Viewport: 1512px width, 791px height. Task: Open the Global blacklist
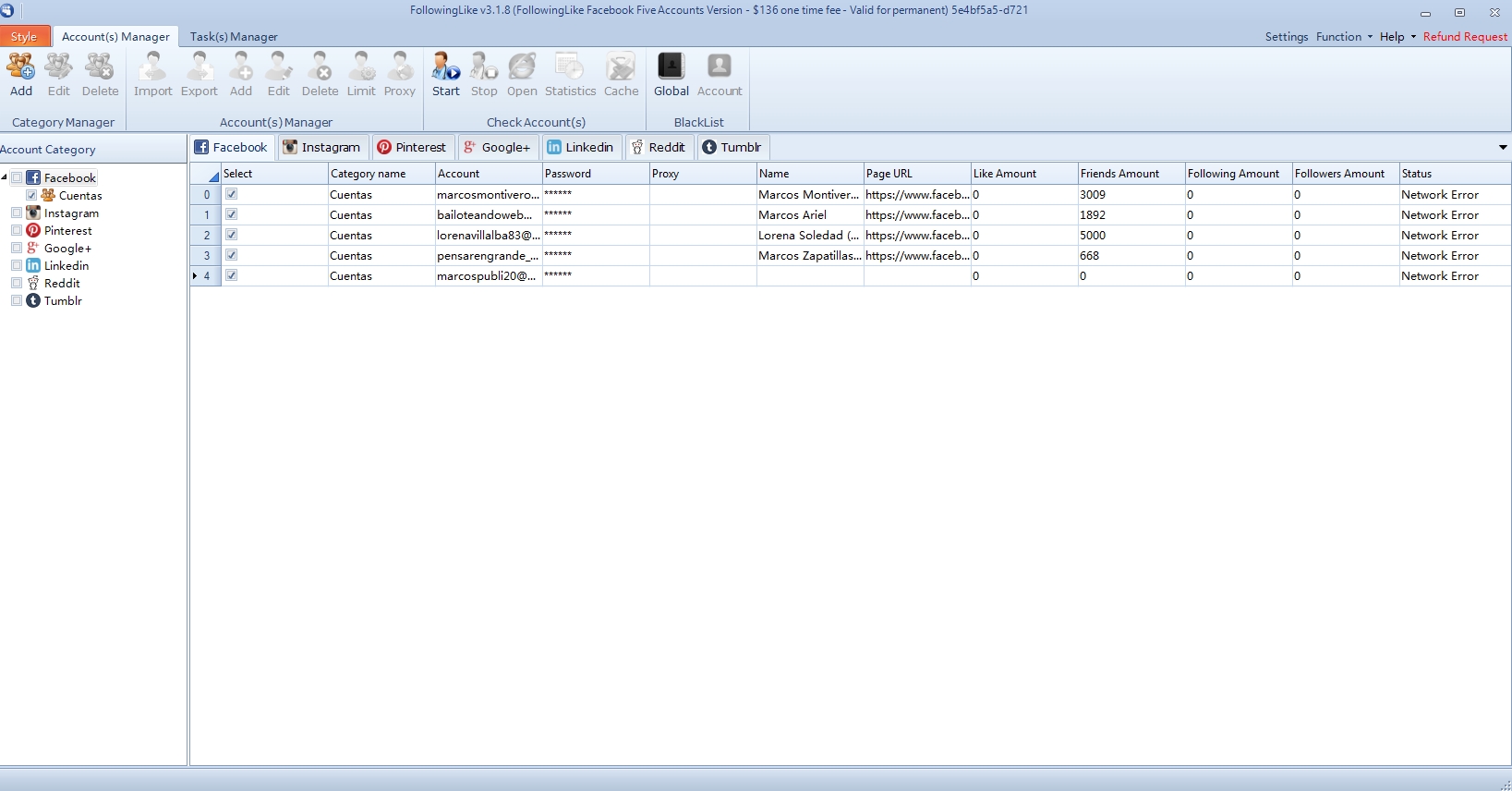671,75
